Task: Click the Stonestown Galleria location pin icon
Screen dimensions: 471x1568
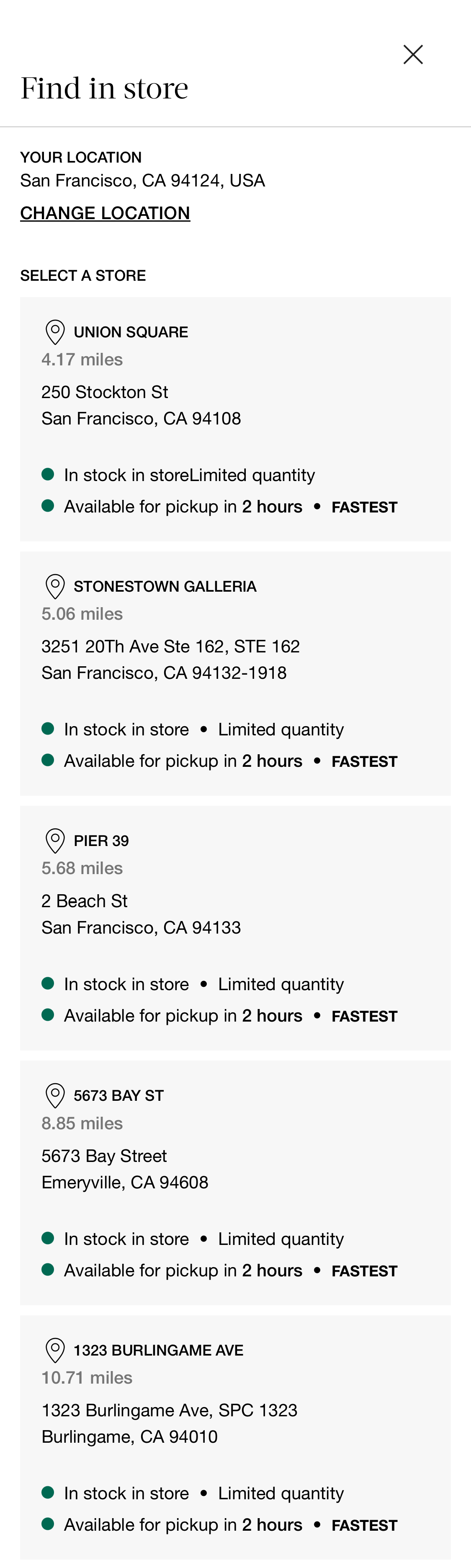Action: tap(54, 586)
